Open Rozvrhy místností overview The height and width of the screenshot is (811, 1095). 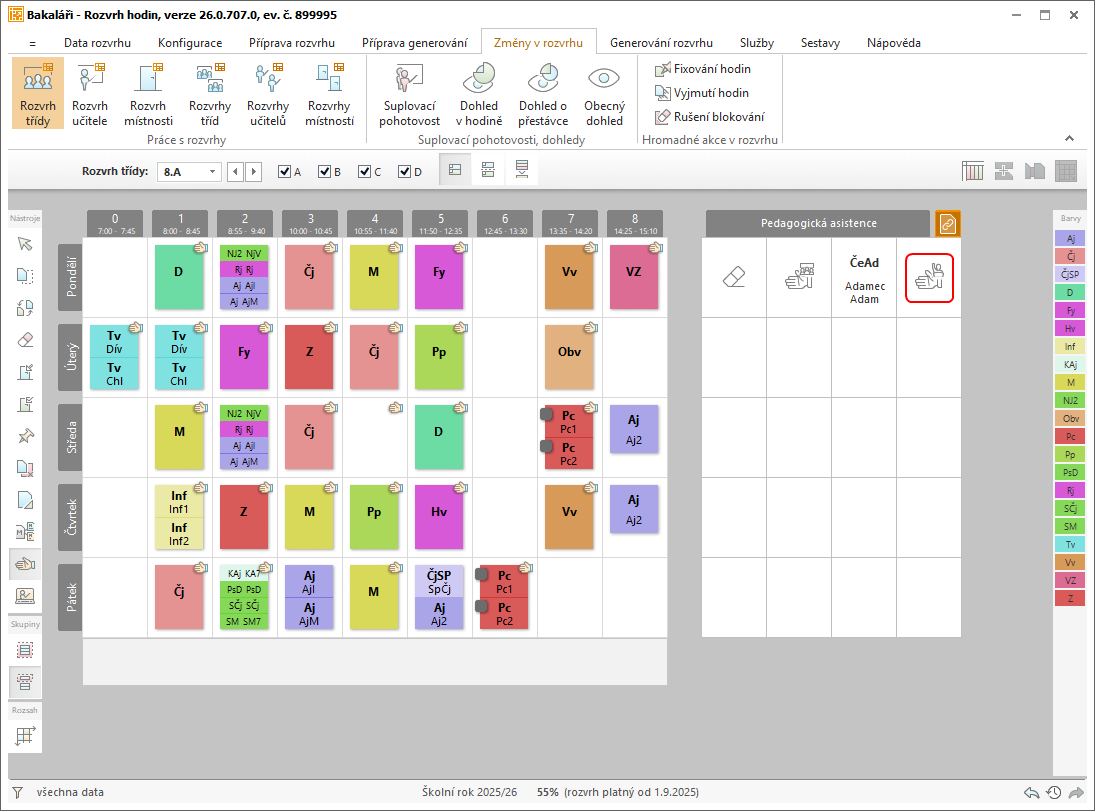click(x=329, y=94)
